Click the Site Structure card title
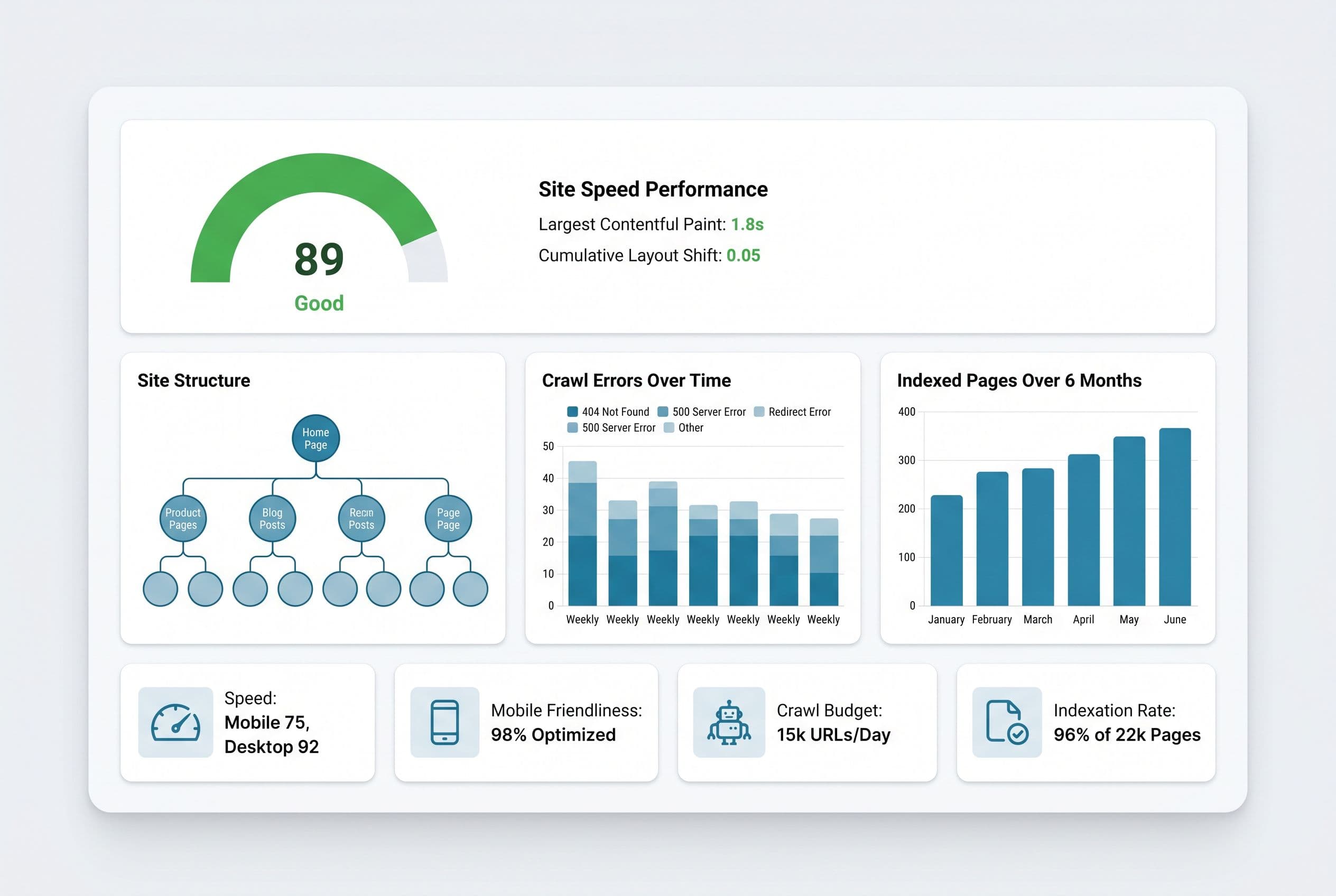The width and height of the screenshot is (1336, 896). (194, 380)
